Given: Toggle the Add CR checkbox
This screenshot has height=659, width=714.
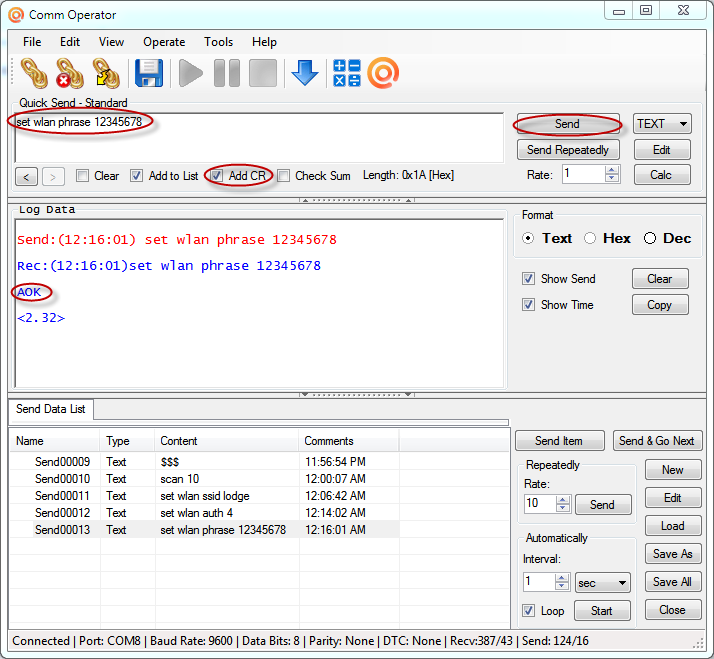Looking at the screenshot, I should click(x=217, y=175).
